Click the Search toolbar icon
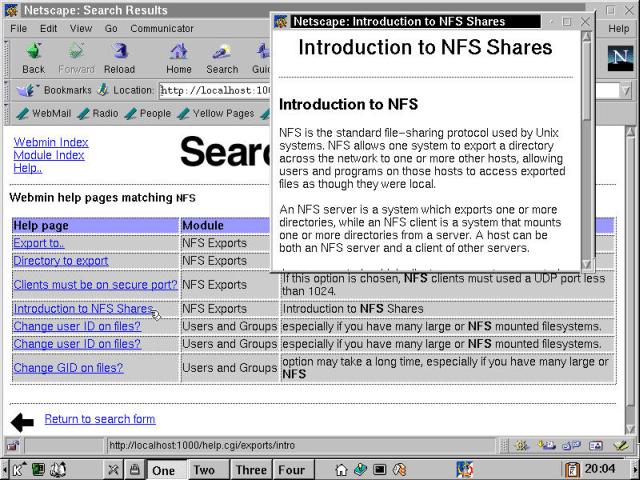The image size is (640, 480). 222,57
